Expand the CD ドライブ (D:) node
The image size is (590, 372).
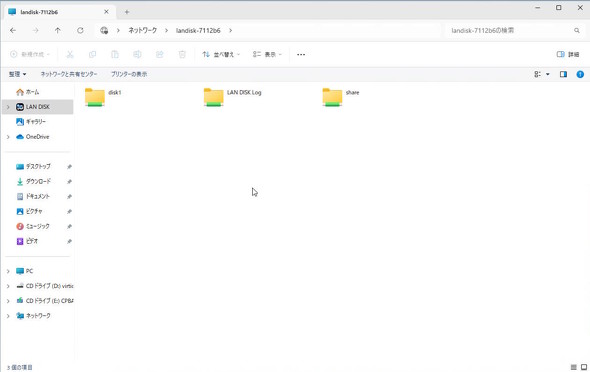click(8, 286)
